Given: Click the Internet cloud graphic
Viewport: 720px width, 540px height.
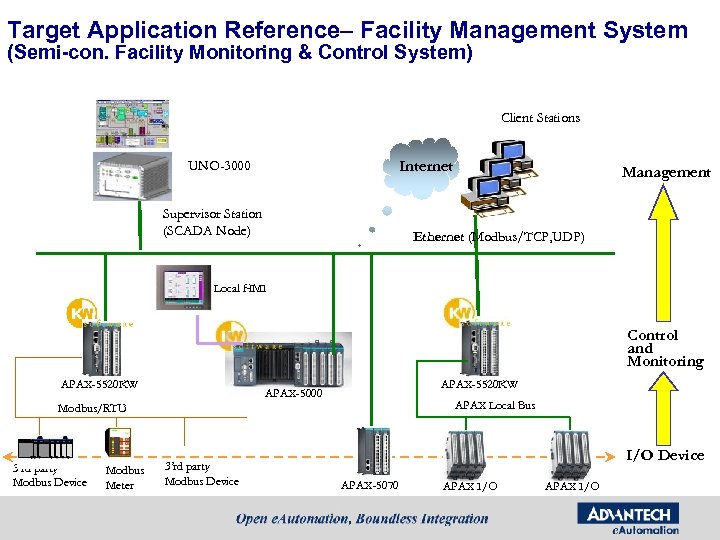Looking at the screenshot, I should 421,168.
